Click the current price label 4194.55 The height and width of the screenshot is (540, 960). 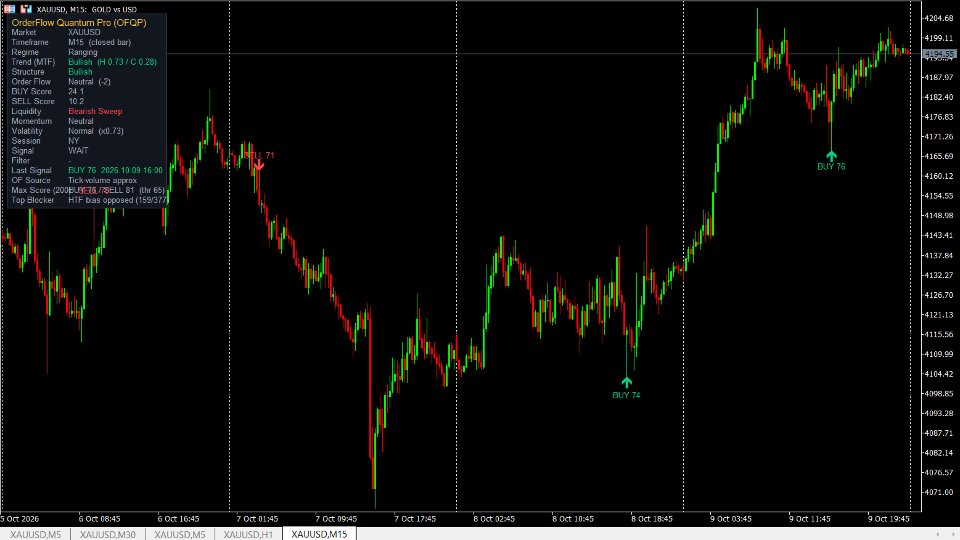click(940, 54)
